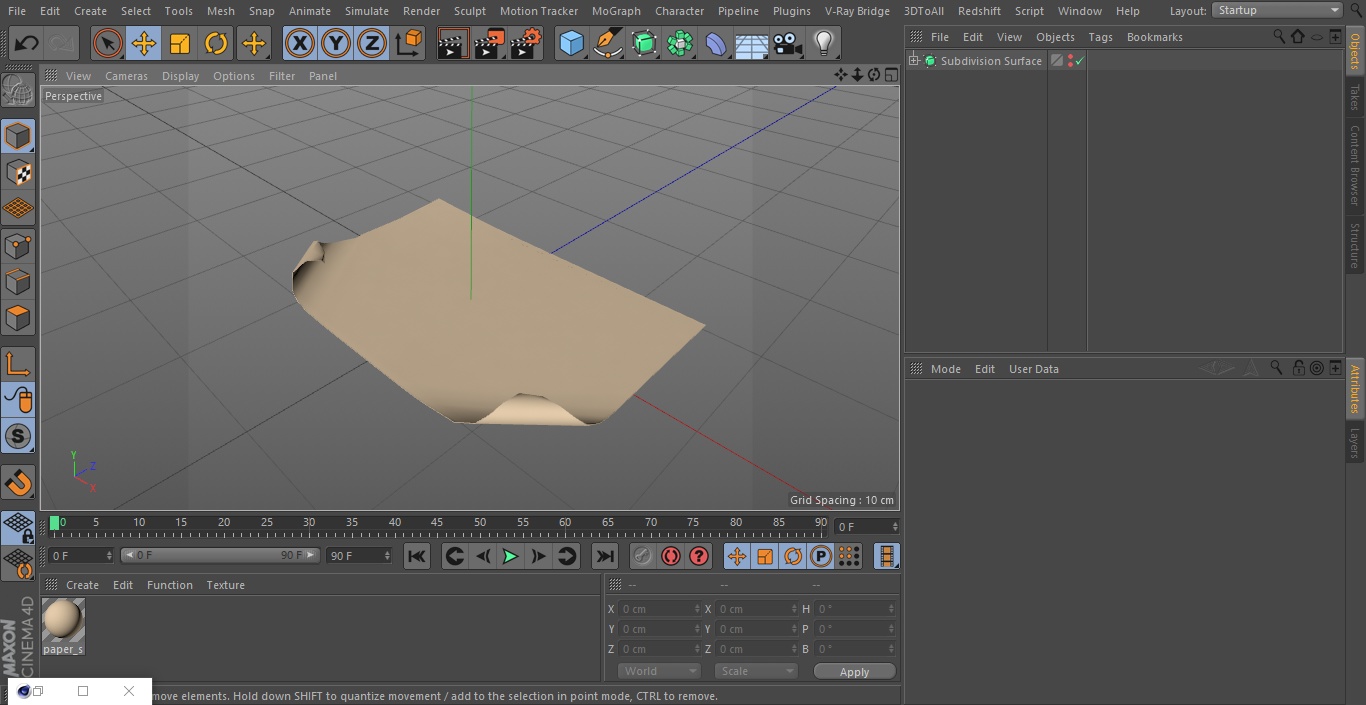Image resolution: width=1366 pixels, height=705 pixels.
Task: Toggle the magnet workplane icon
Action: point(18,483)
